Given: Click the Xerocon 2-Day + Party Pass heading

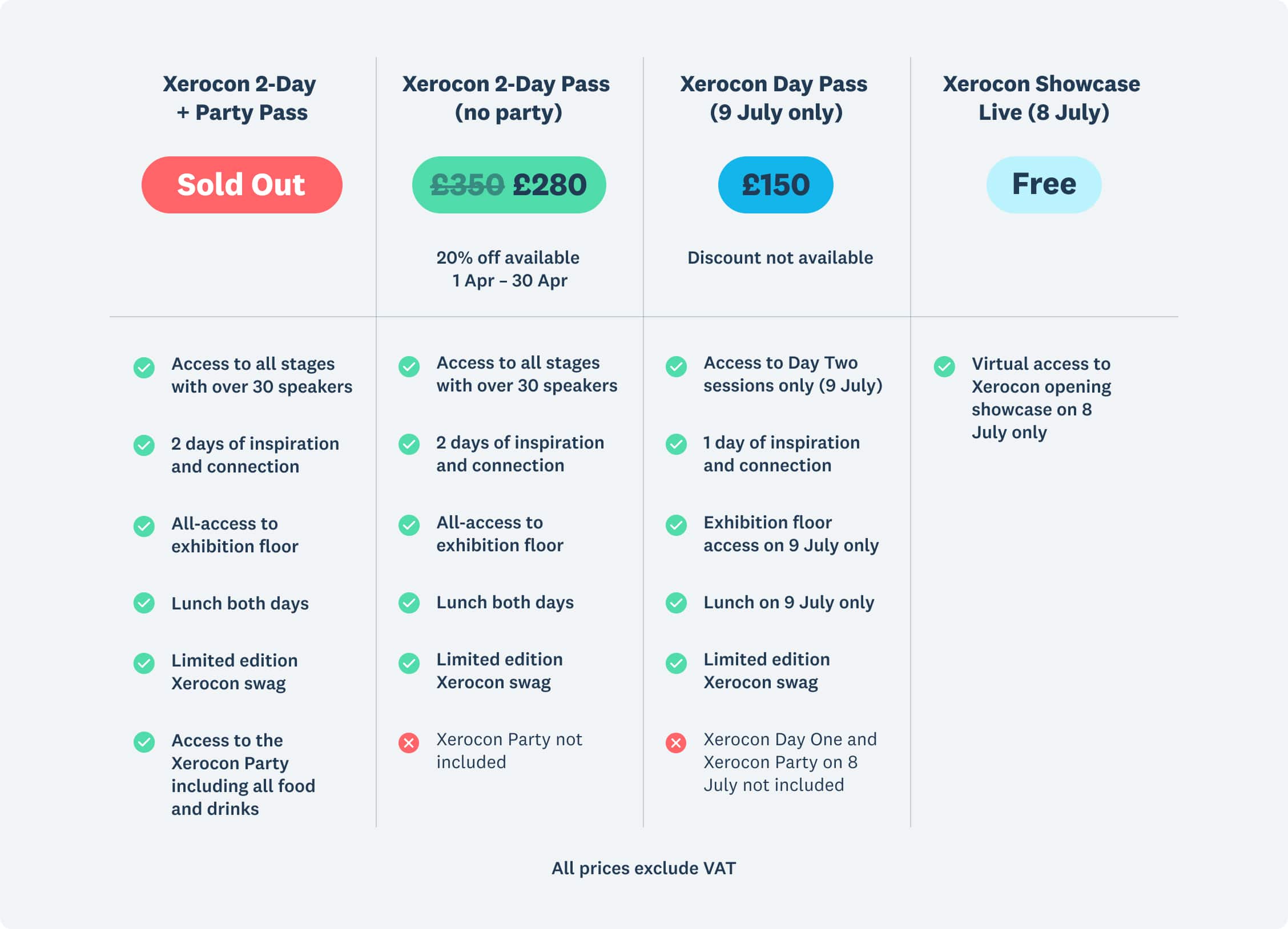Looking at the screenshot, I should click(x=240, y=98).
